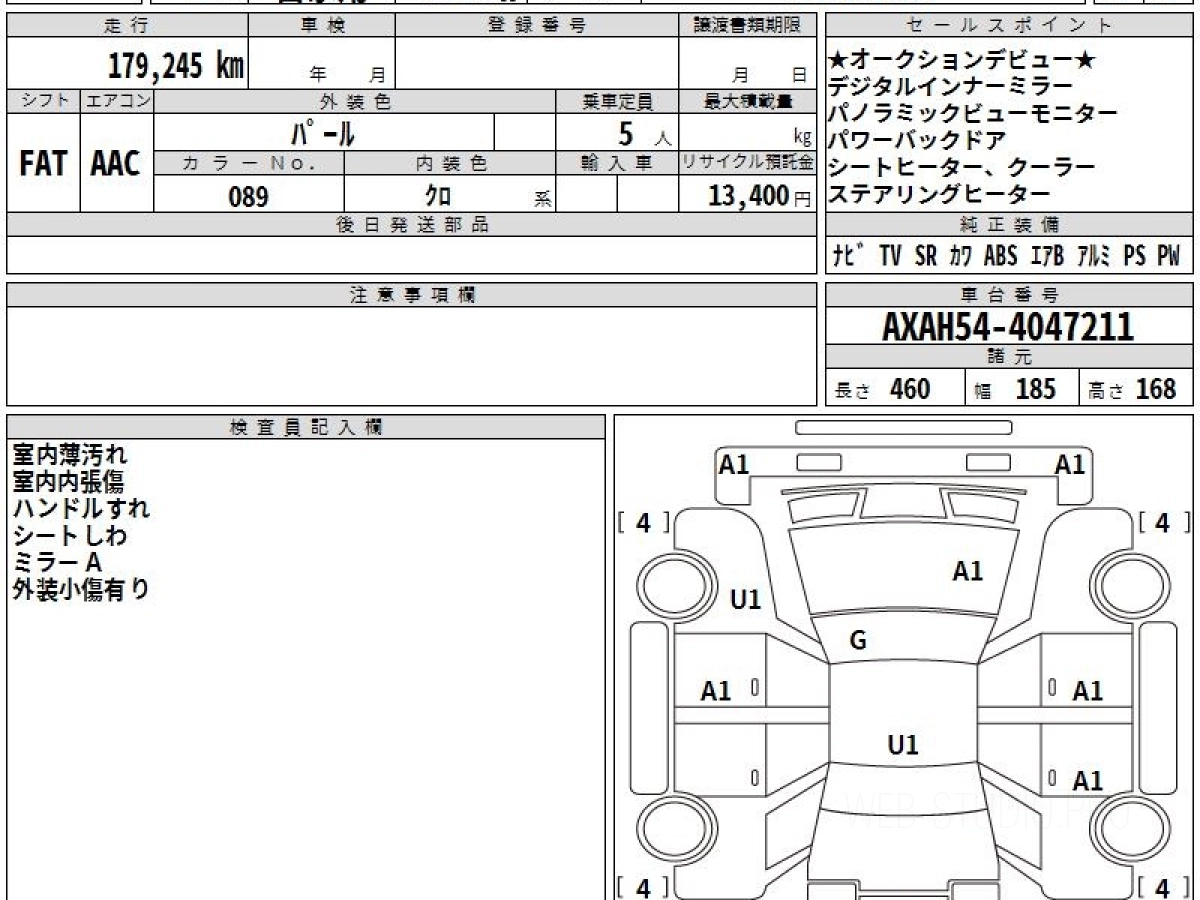Click the シートヒーター、クーラー line
The height and width of the screenshot is (900, 1200).
pos(962,167)
